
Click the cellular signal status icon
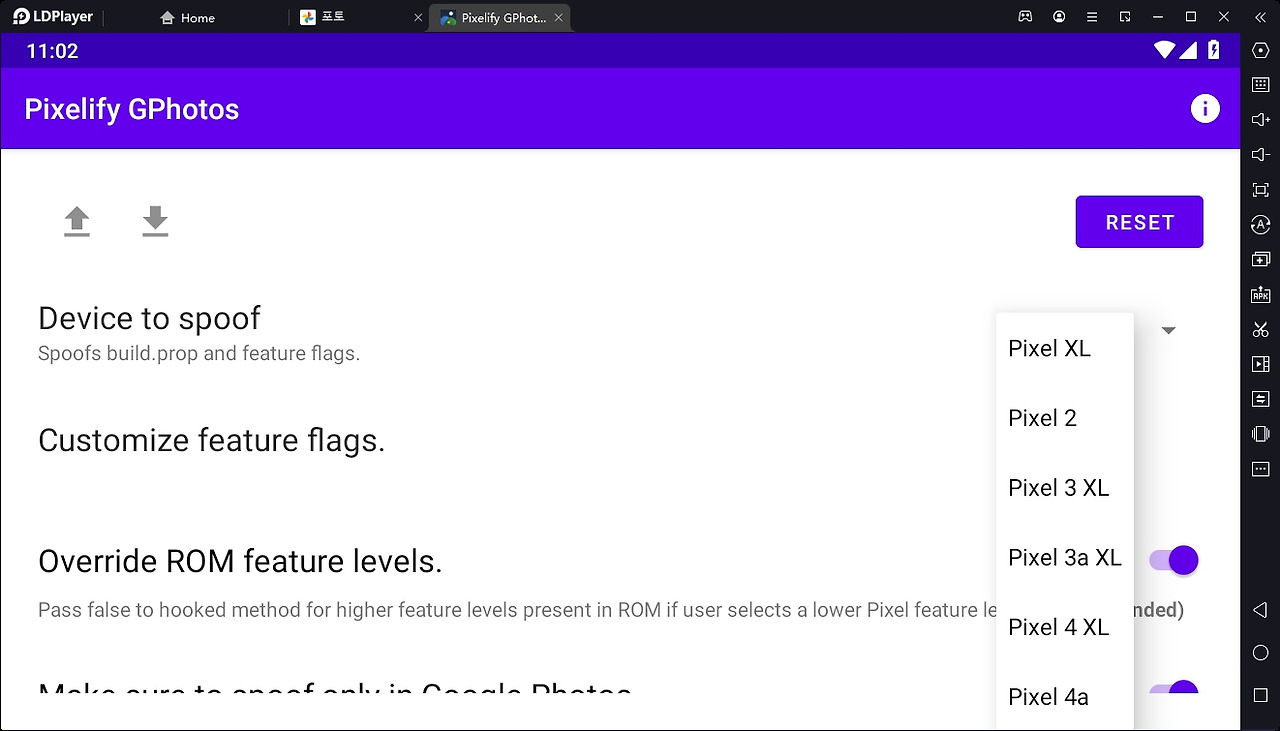coord(1188,50)
